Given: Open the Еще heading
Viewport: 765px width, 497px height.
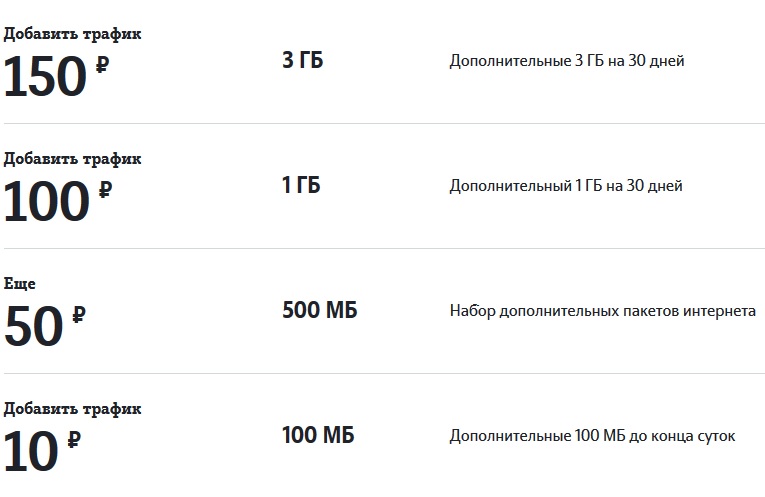Looking at the screenshot, I should [20, 283].
